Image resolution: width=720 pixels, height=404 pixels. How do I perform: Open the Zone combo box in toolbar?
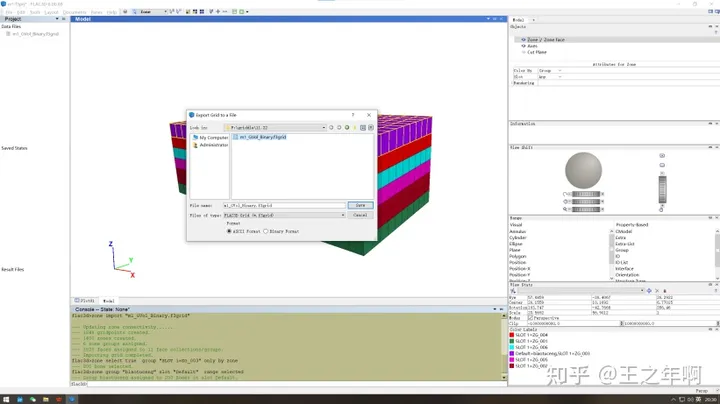point(152,11)
